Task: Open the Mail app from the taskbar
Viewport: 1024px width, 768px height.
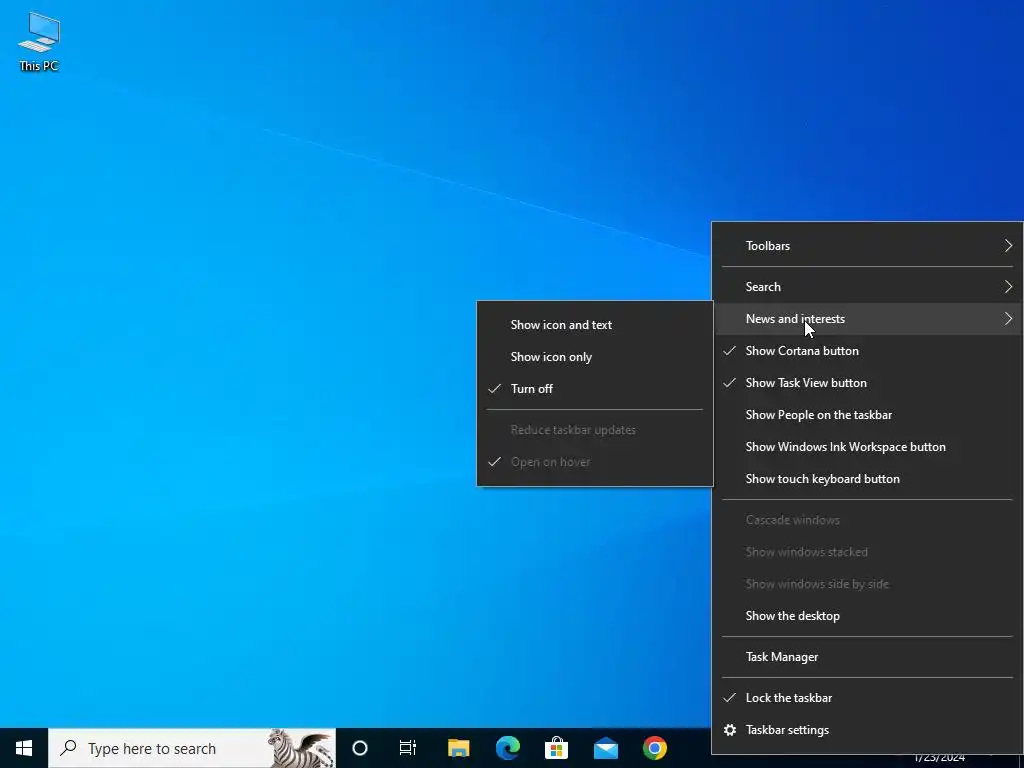Action: 605,748
